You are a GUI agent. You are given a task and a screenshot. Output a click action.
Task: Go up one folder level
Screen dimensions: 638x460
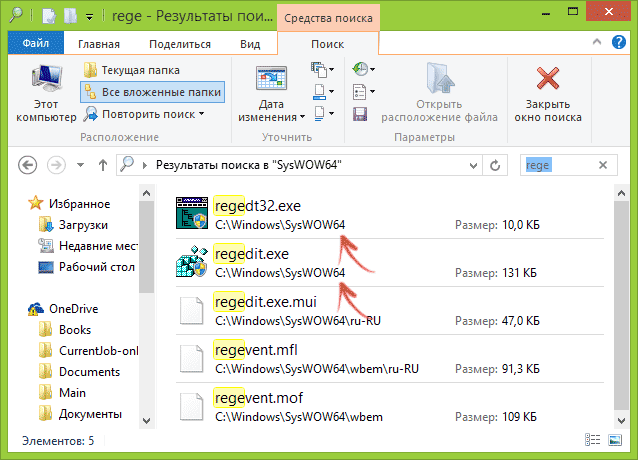(103, 165)
